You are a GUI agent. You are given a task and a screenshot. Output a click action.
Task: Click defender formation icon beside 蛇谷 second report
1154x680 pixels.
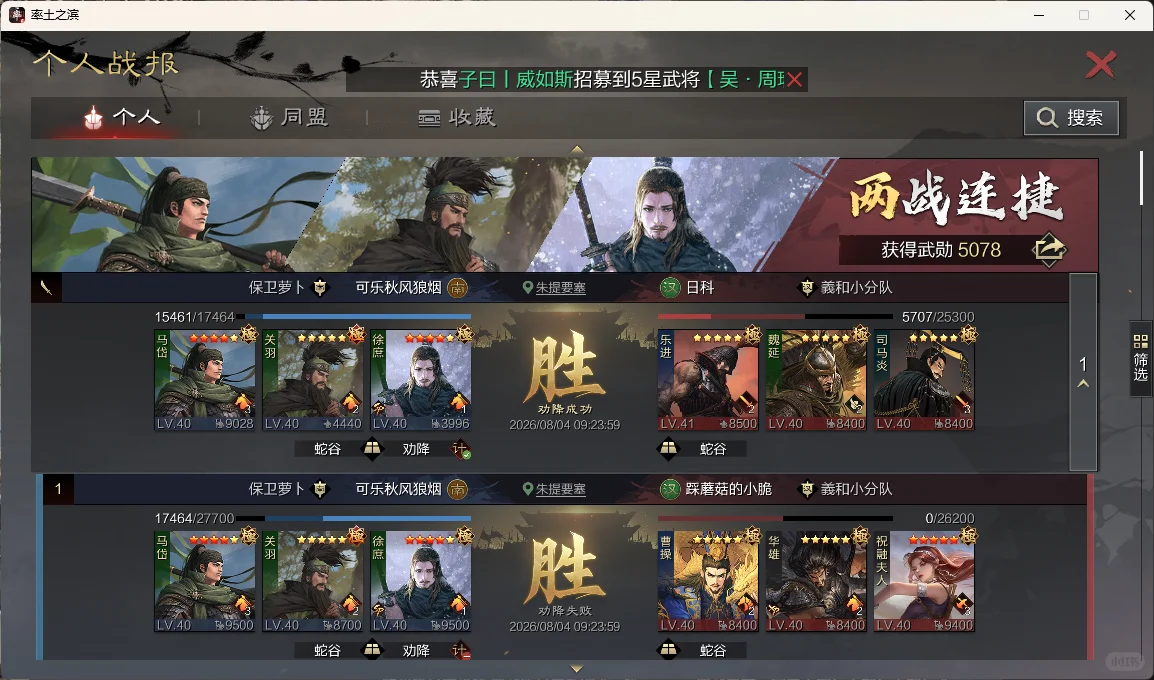[x=668, y=650]
